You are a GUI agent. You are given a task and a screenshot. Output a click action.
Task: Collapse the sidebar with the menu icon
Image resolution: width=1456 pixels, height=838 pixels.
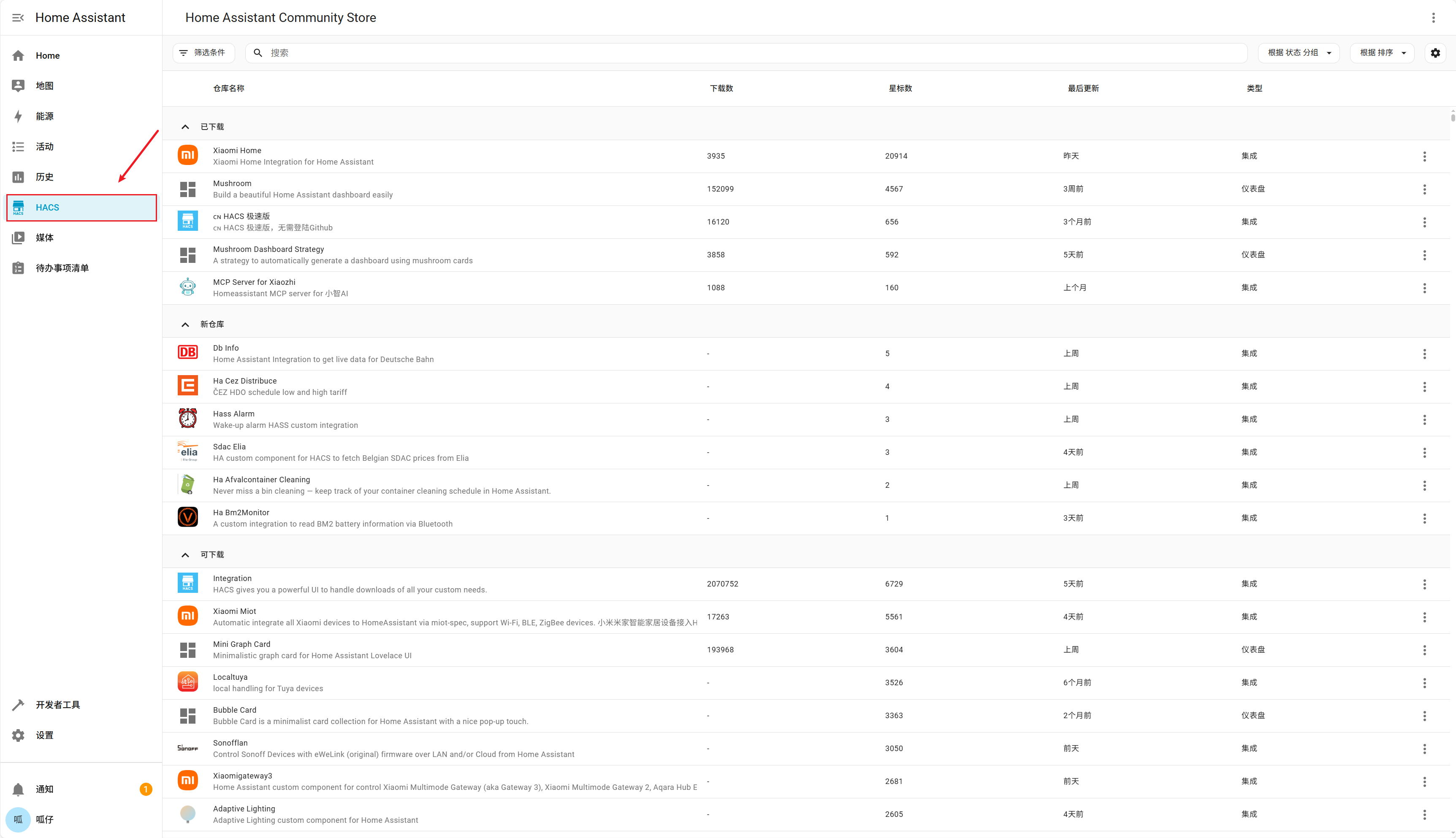pos(18,18)
